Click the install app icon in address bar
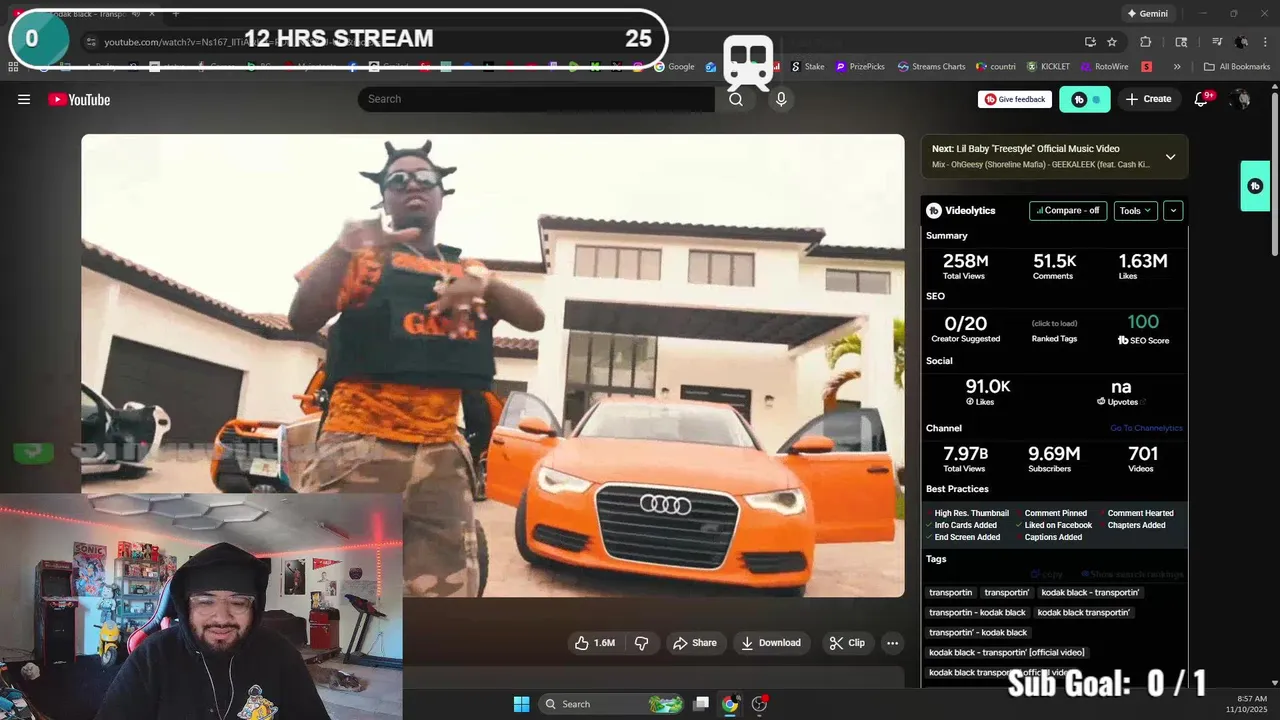 click(1090, 42)
